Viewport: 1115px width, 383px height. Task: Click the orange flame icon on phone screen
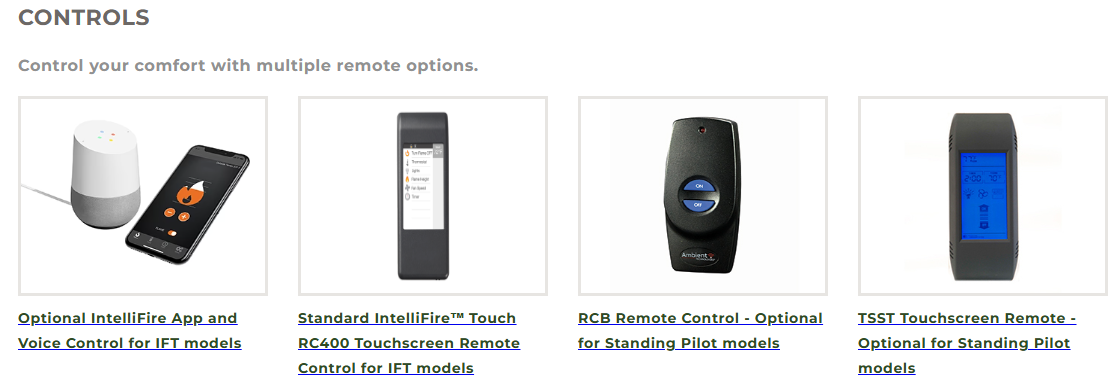(x=190, y=194)
